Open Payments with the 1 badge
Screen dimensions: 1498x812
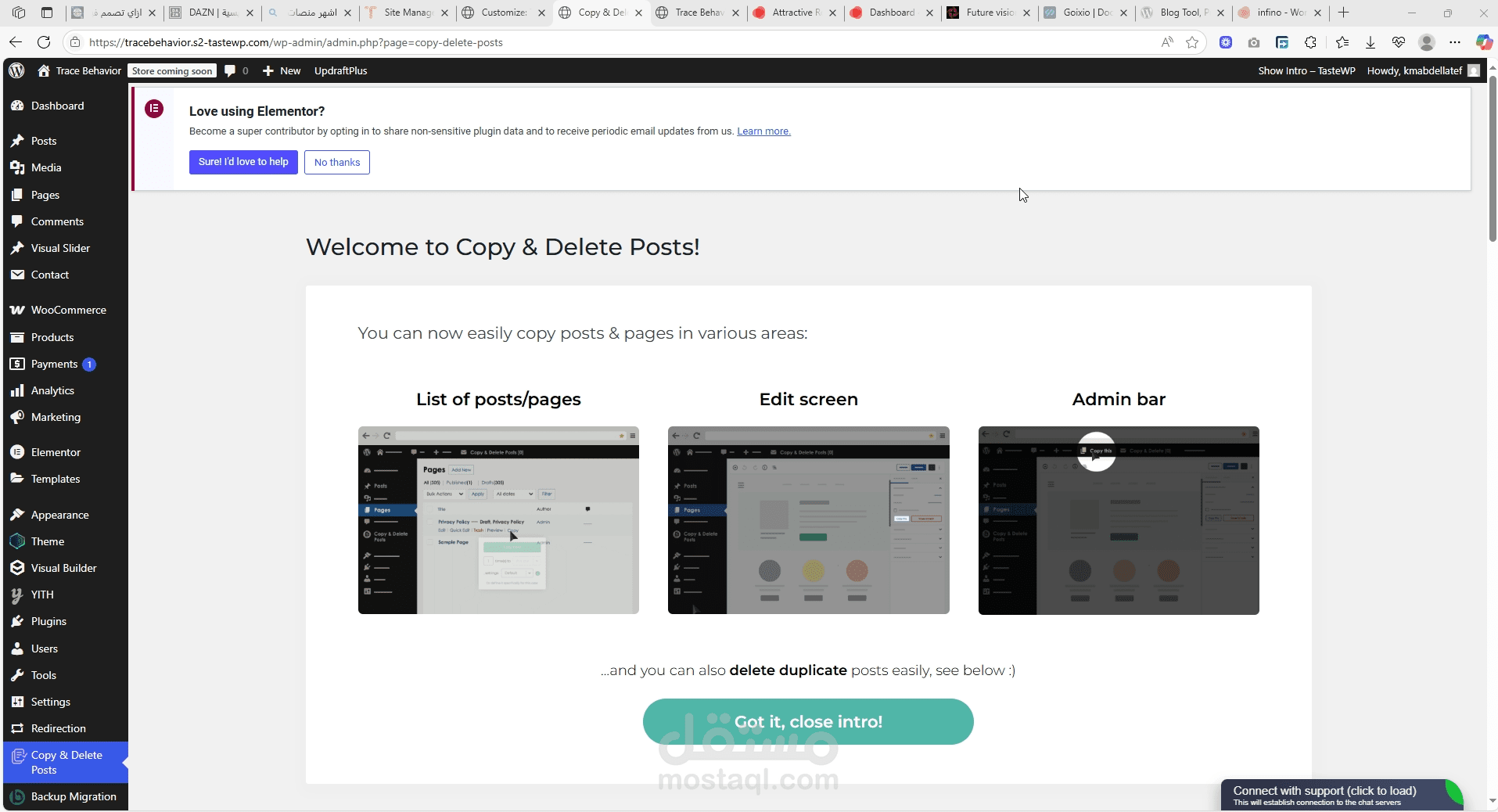[x=66, y=364]
